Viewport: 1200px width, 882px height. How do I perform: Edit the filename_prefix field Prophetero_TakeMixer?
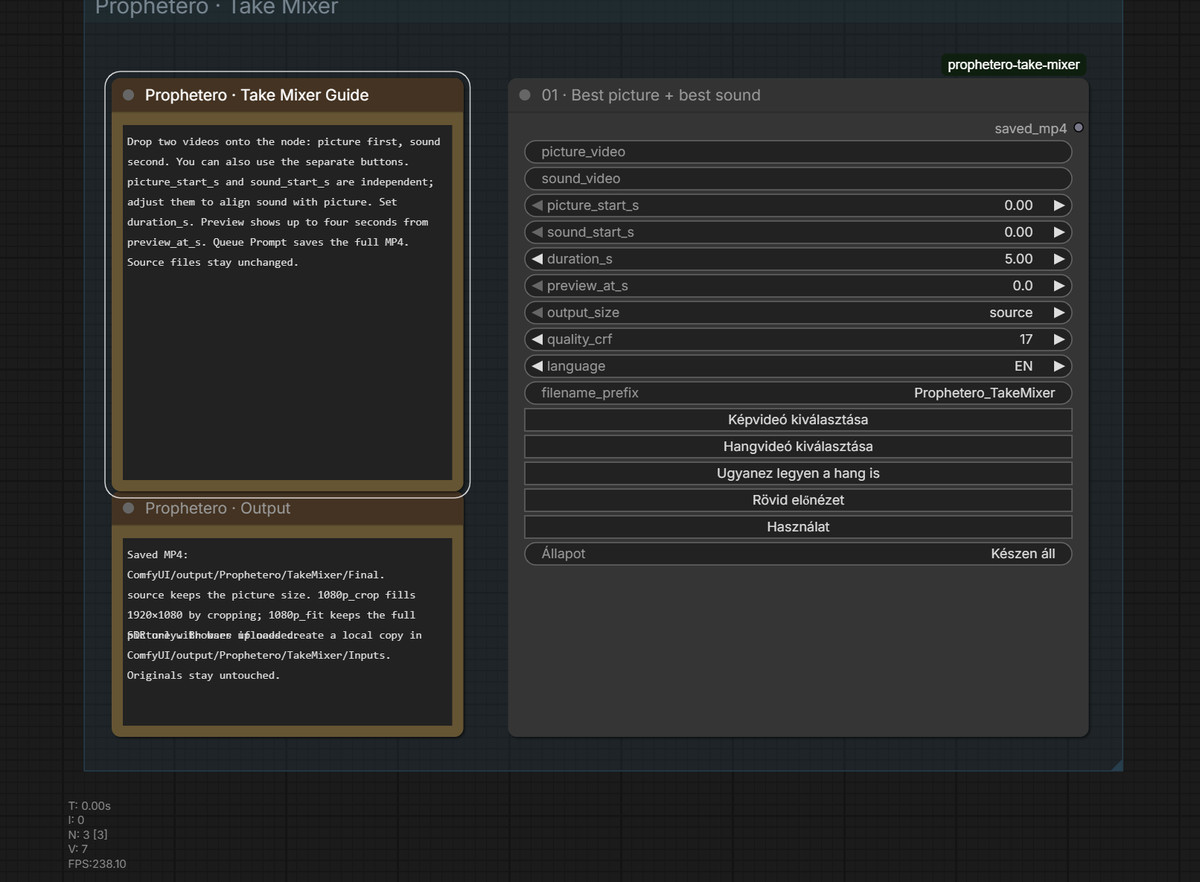point(798,393)
